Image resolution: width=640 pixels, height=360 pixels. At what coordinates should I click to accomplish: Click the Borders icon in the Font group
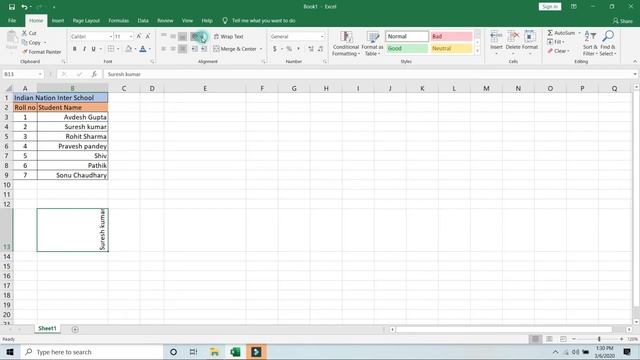pos(111,49)
